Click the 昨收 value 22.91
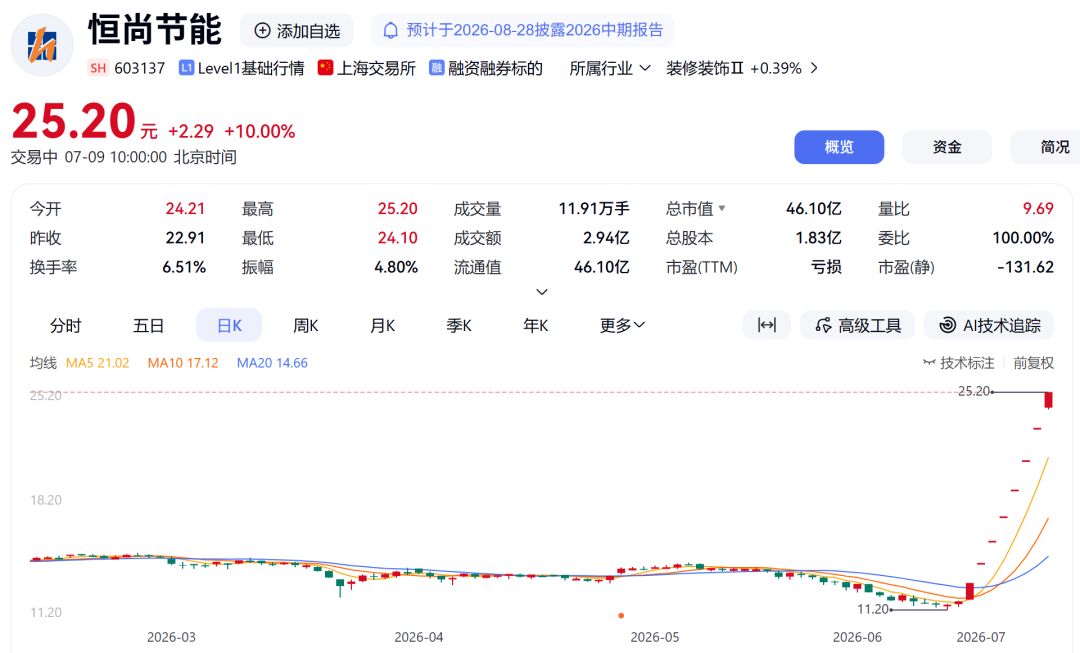This screenshot has height=653, width=1080. [x=185, y=238]
